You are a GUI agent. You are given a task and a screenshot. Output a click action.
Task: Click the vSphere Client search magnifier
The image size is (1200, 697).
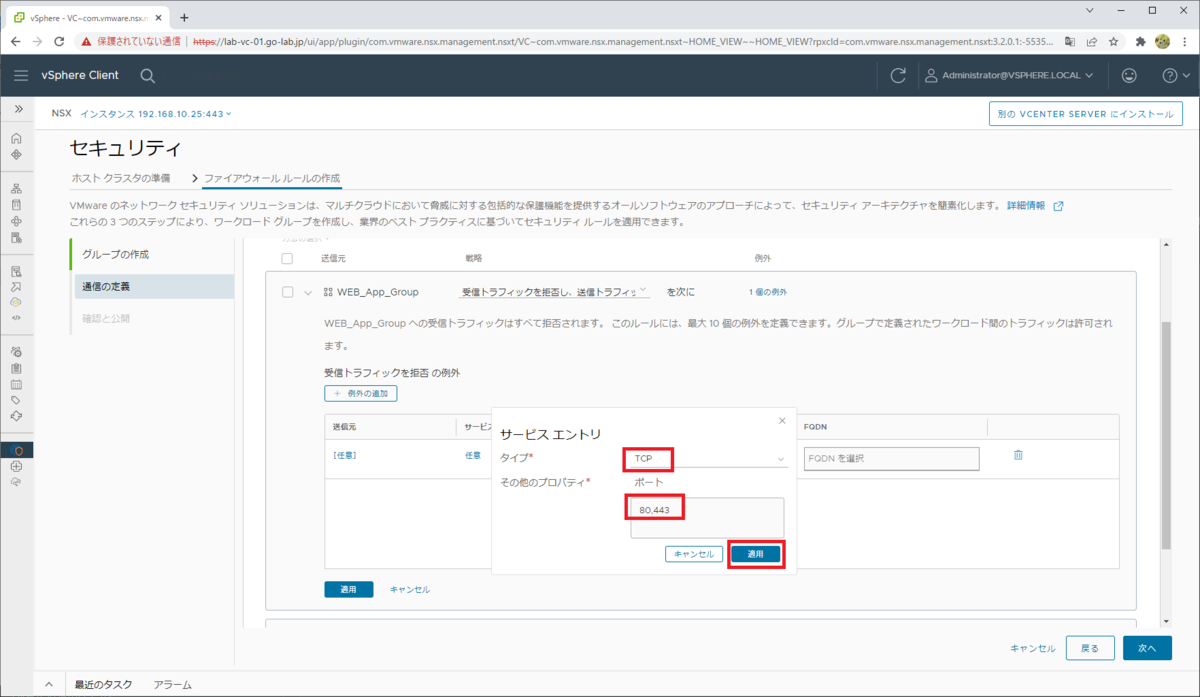147,75
